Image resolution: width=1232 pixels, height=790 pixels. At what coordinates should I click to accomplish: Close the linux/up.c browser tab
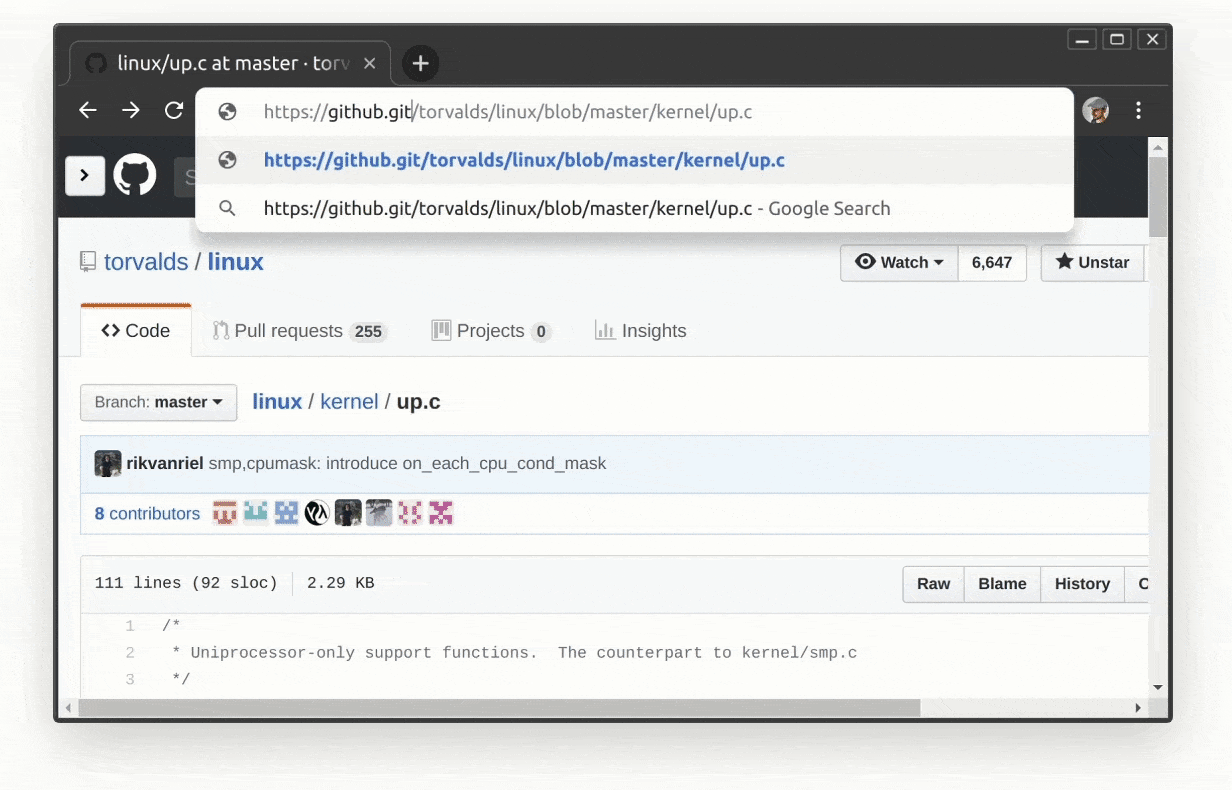click(369, 64)
